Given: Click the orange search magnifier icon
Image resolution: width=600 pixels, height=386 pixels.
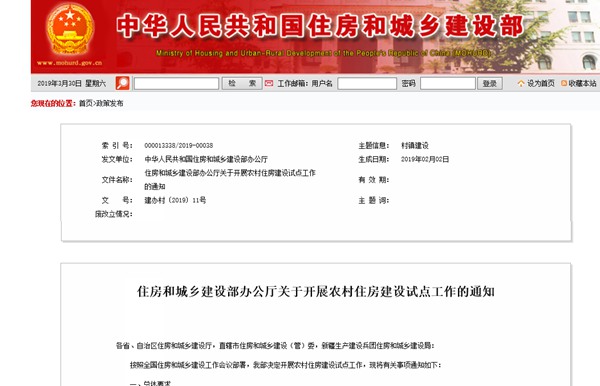Looking at the screenshot, I should 122,83.
